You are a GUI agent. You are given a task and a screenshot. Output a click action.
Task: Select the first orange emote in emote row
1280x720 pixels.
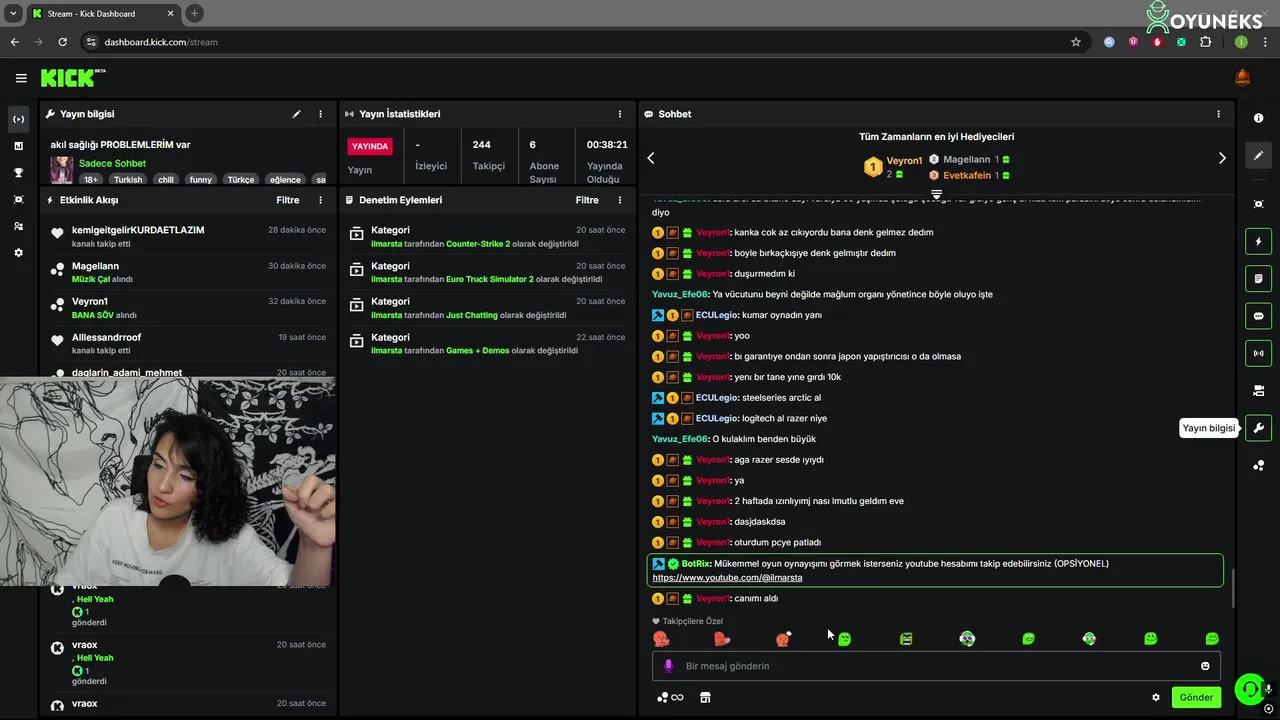coord(660,638)
